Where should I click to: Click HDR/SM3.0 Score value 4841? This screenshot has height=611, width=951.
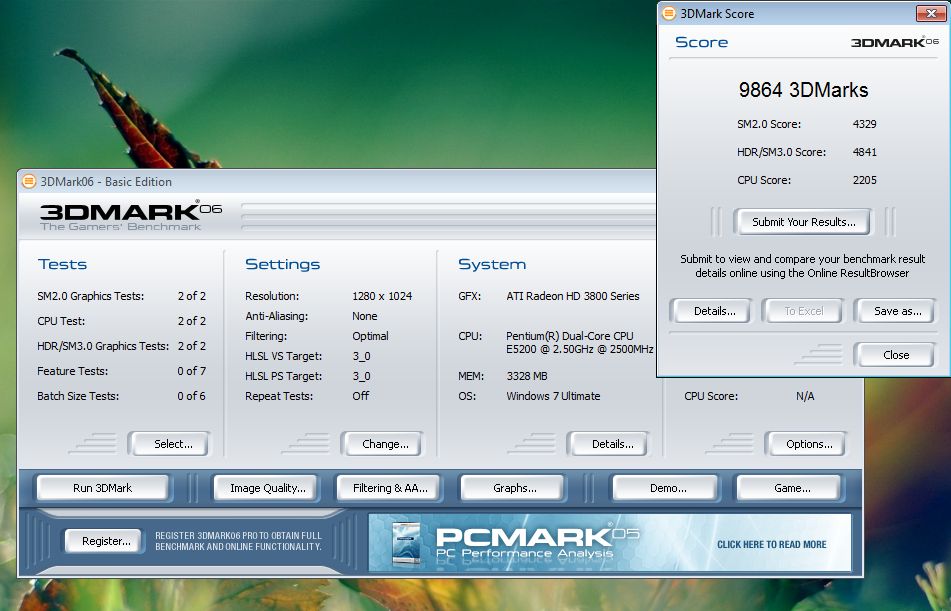coord(864,152)
